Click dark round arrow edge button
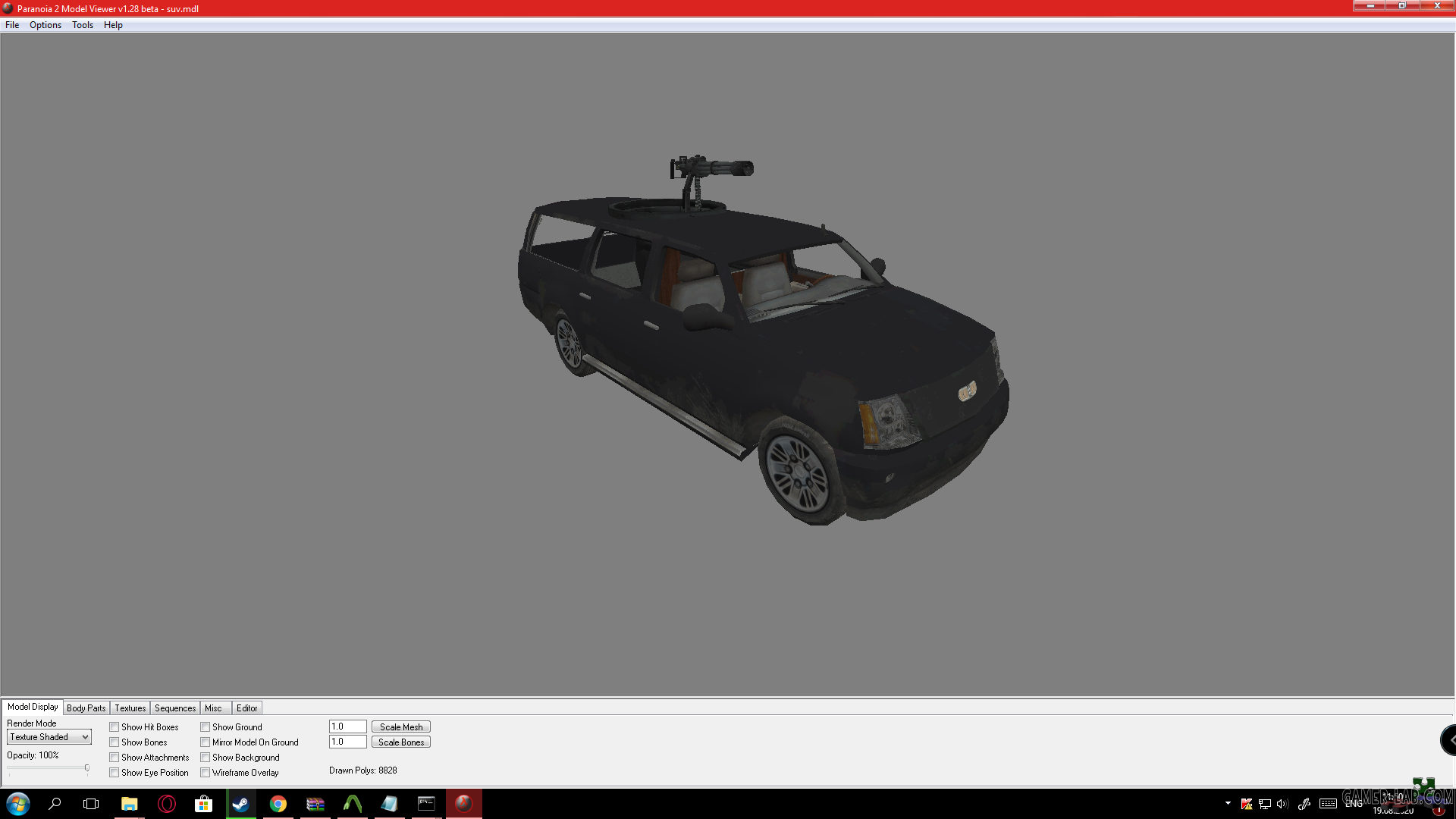Image resolution: width=1456 pixels, height=819 pixels. [x=1448, y=740]
